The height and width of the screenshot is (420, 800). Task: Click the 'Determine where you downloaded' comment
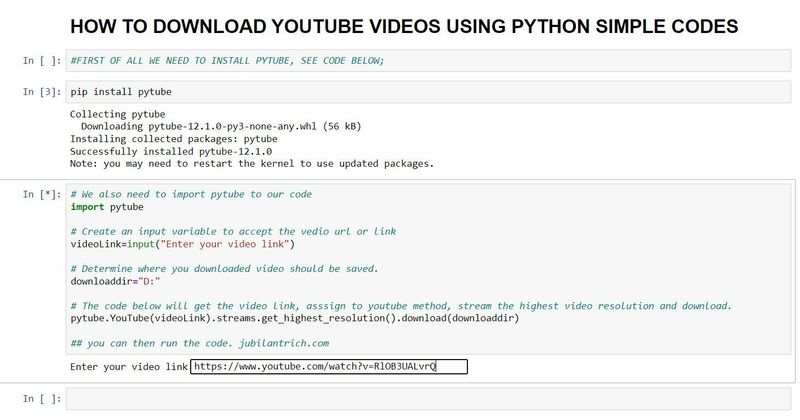tap(224, 269)
